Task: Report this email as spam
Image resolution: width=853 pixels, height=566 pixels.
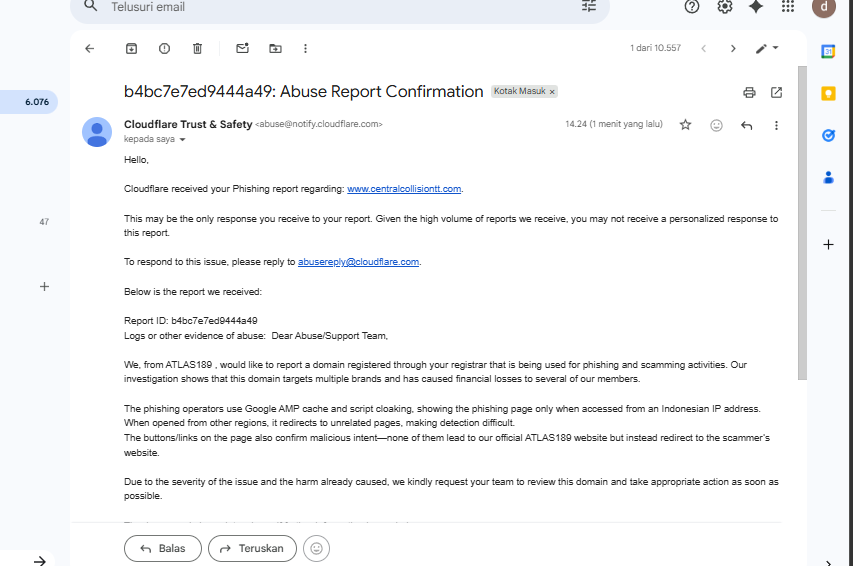Action: [x=164, y=48]
